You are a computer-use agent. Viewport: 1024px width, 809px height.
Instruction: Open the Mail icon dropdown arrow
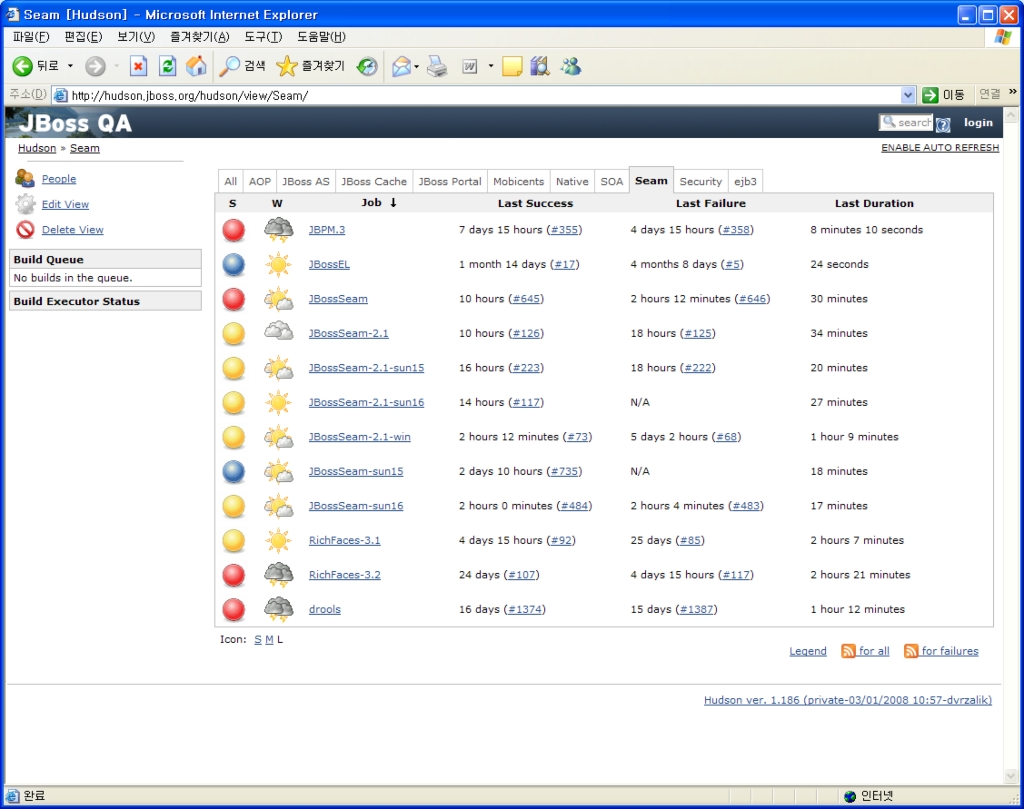coord(417,67)
